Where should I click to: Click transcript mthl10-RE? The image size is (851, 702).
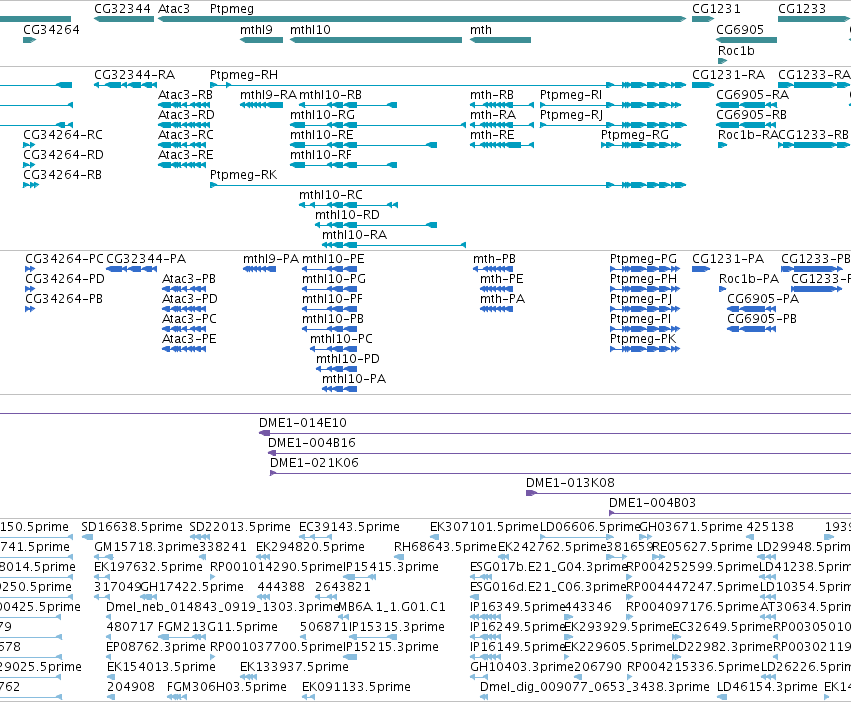pyautogui.click(x=364, y=145)
